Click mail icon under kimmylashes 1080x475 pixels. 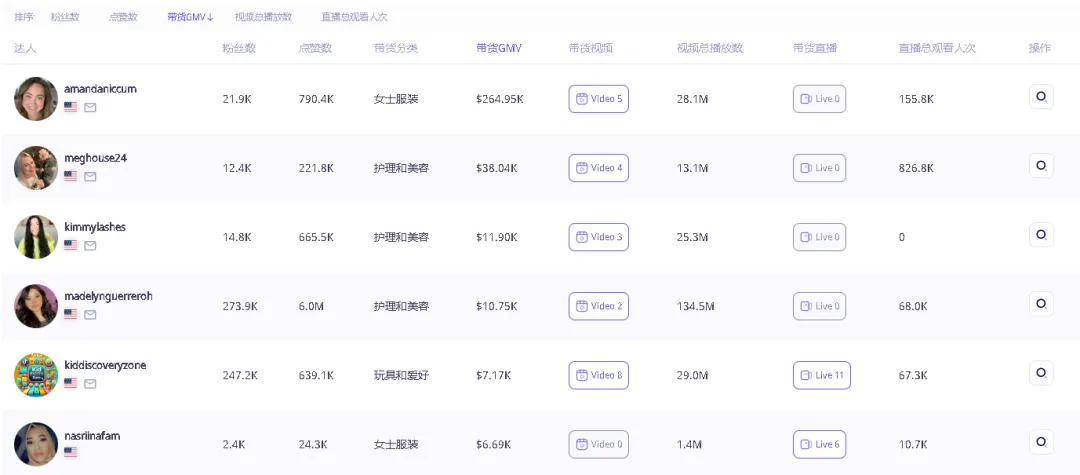(90, 246)
